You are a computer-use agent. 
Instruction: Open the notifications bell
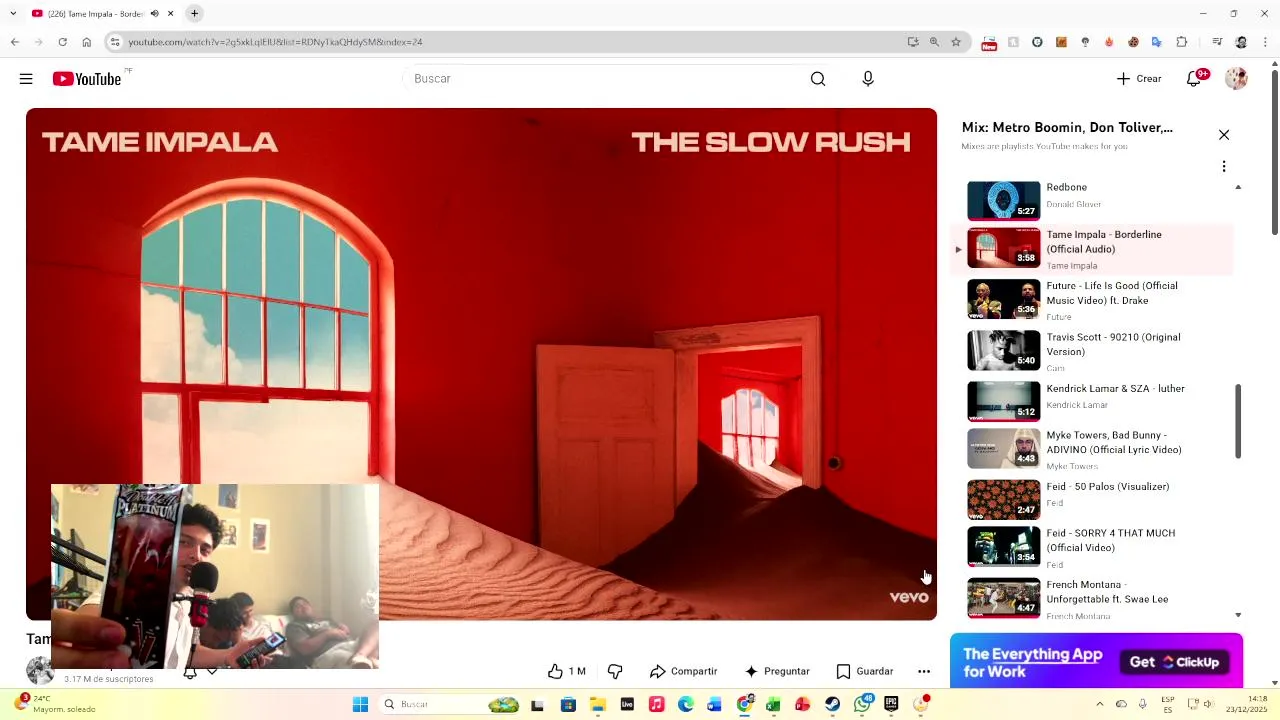click(x=1194, y=79)
